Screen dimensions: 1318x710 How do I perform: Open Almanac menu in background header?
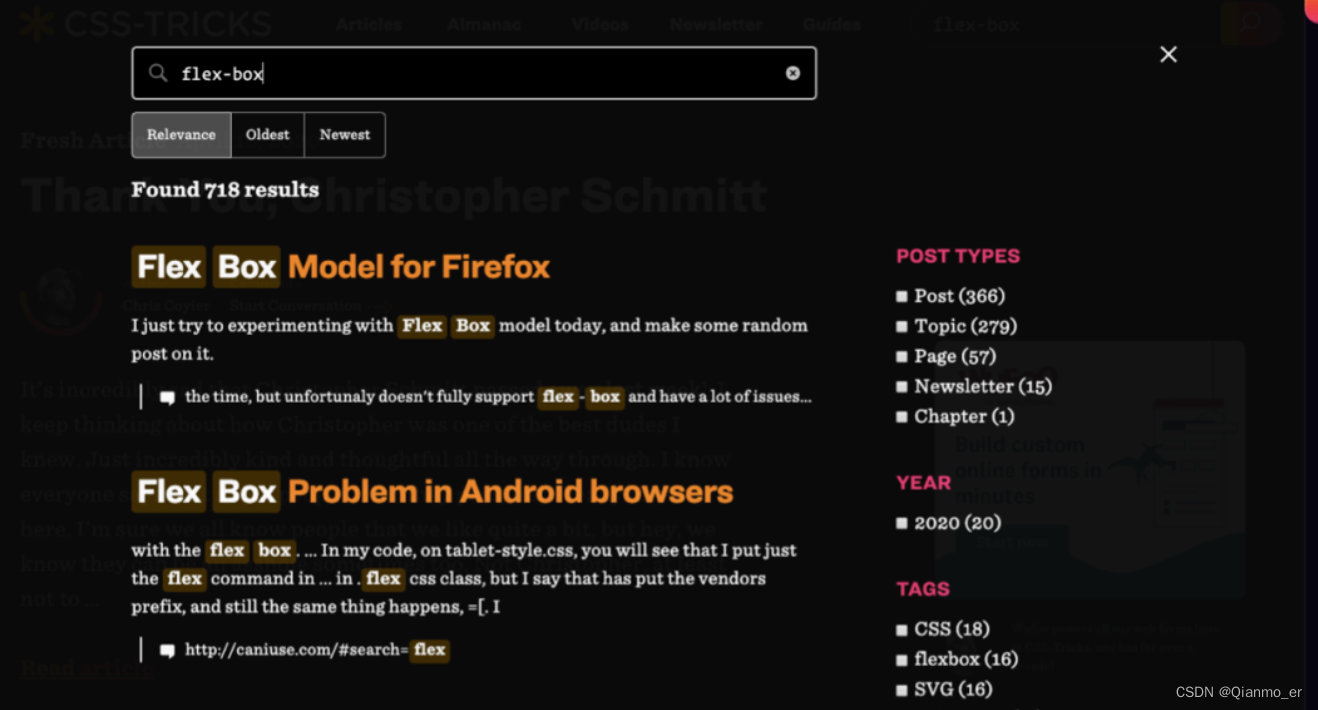click(x=483, y=24)
